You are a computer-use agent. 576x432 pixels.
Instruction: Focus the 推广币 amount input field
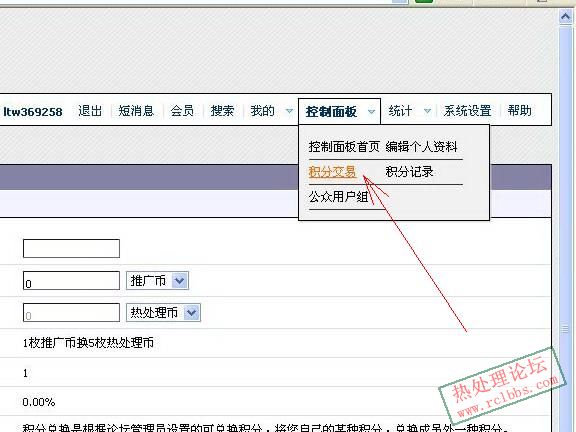click(71, 281)
